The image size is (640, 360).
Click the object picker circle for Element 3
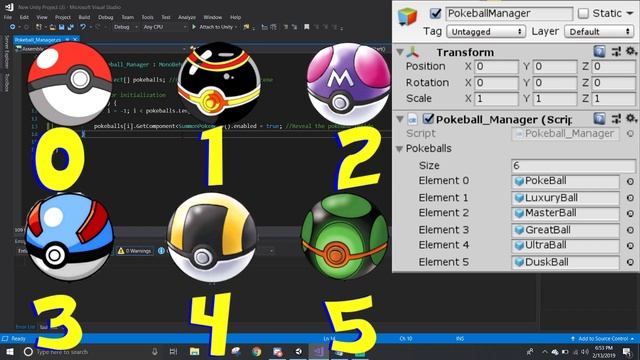point(630,231)
